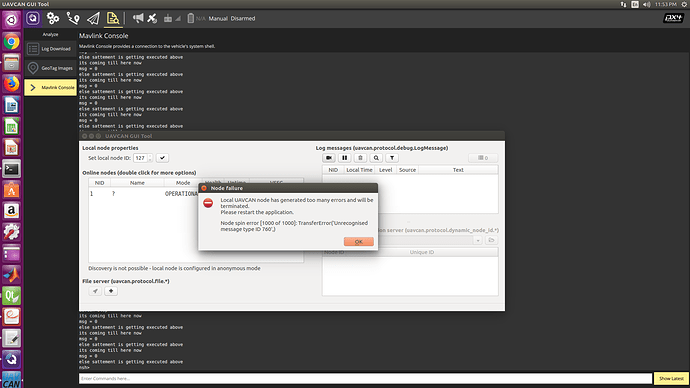Open the QGroundControl application settings icon

[x=33, y=18]
